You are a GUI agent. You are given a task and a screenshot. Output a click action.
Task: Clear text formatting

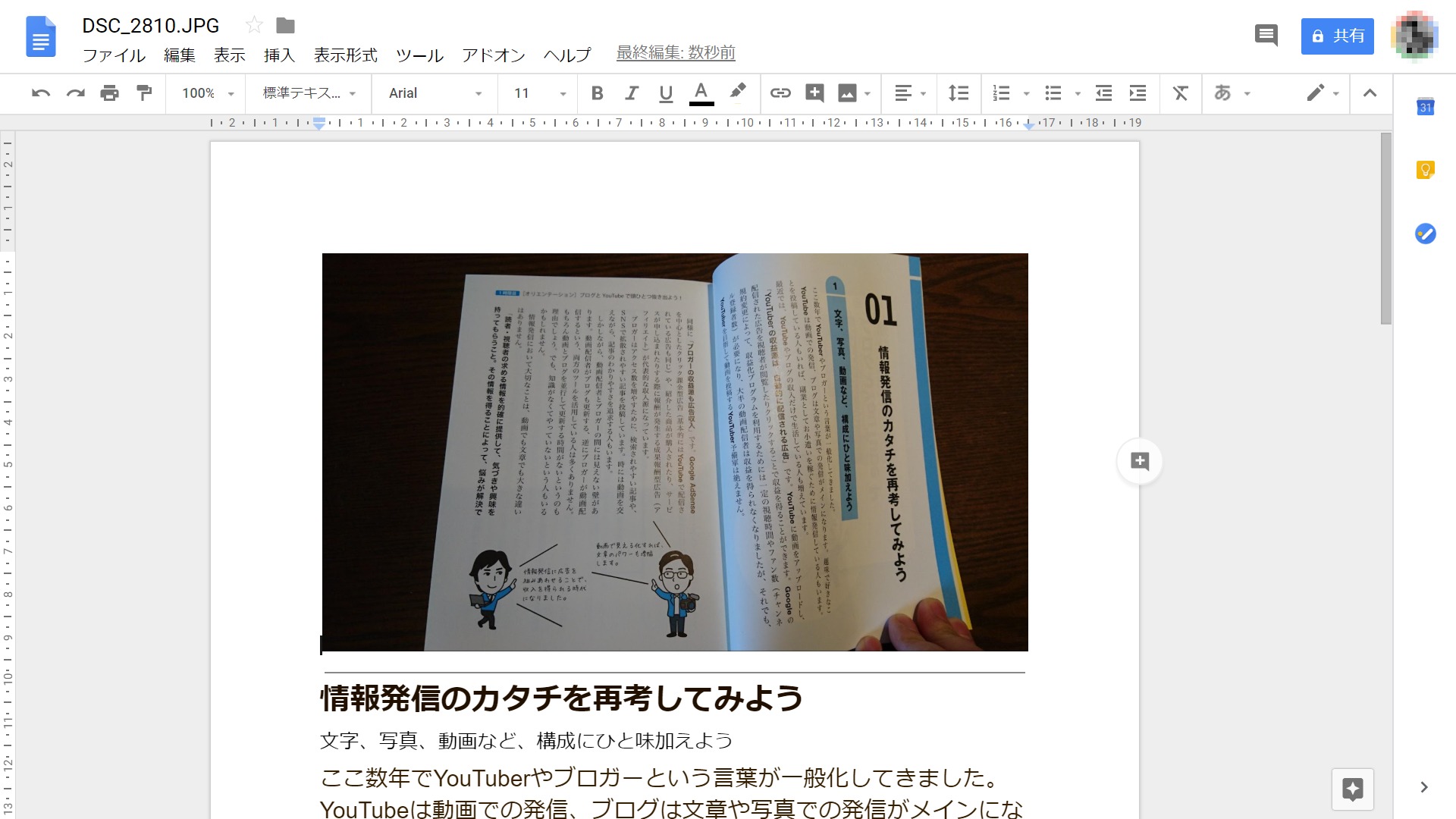click(1180, 93)
